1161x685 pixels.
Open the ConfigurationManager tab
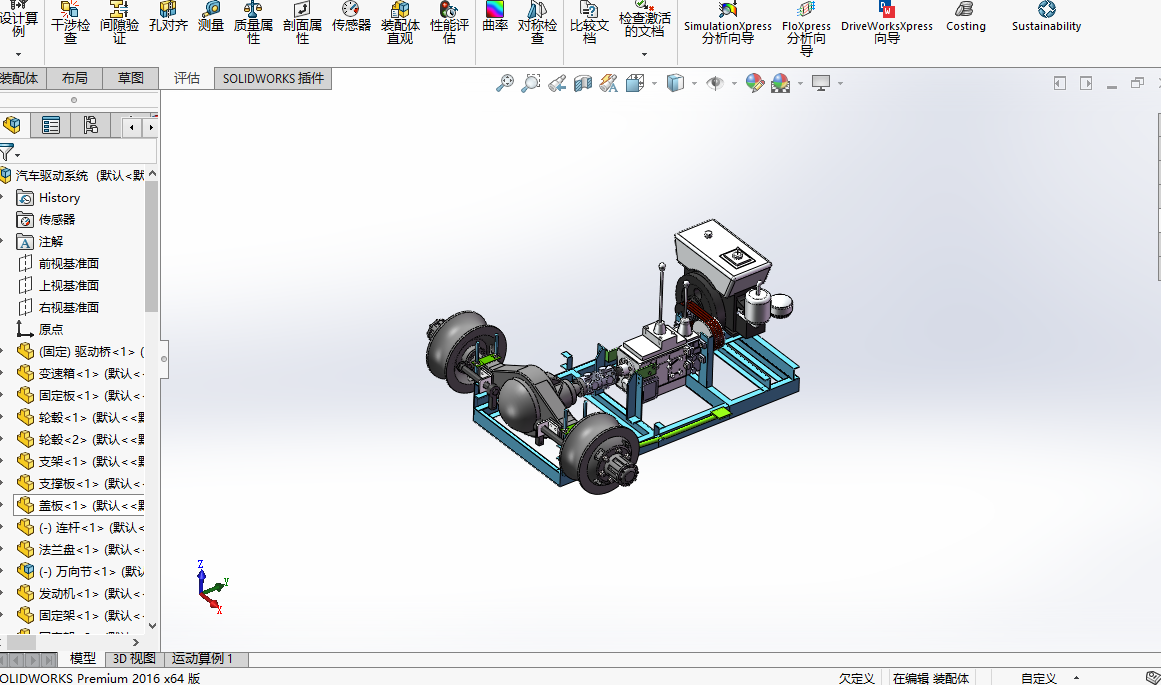click(x=90, y=125)
